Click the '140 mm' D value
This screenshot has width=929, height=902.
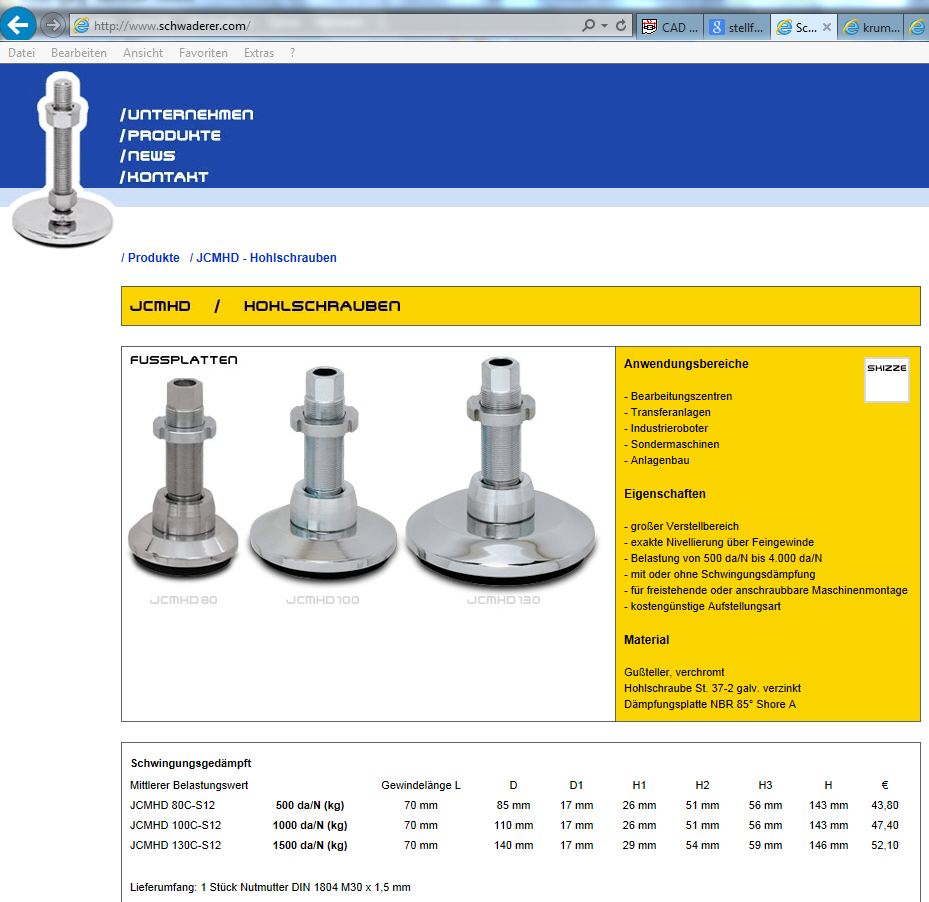coord(514,845)
